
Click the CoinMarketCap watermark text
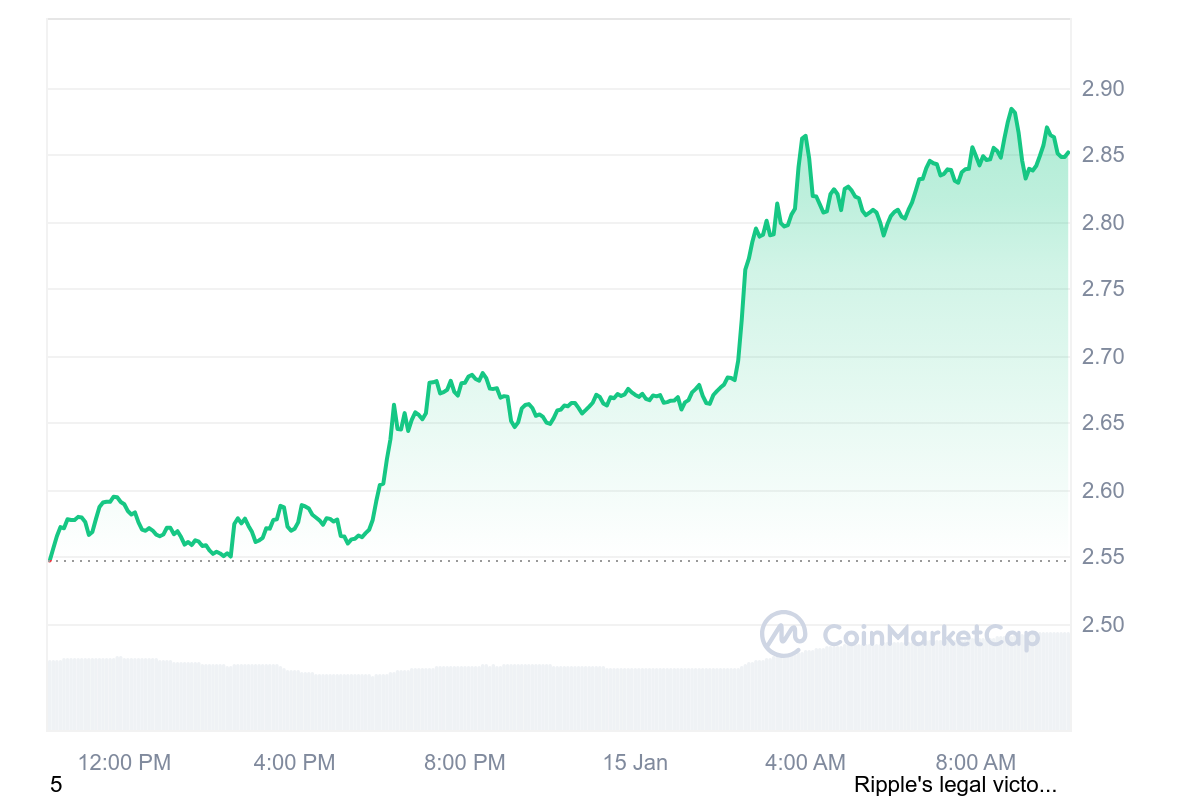coord(930,636)
